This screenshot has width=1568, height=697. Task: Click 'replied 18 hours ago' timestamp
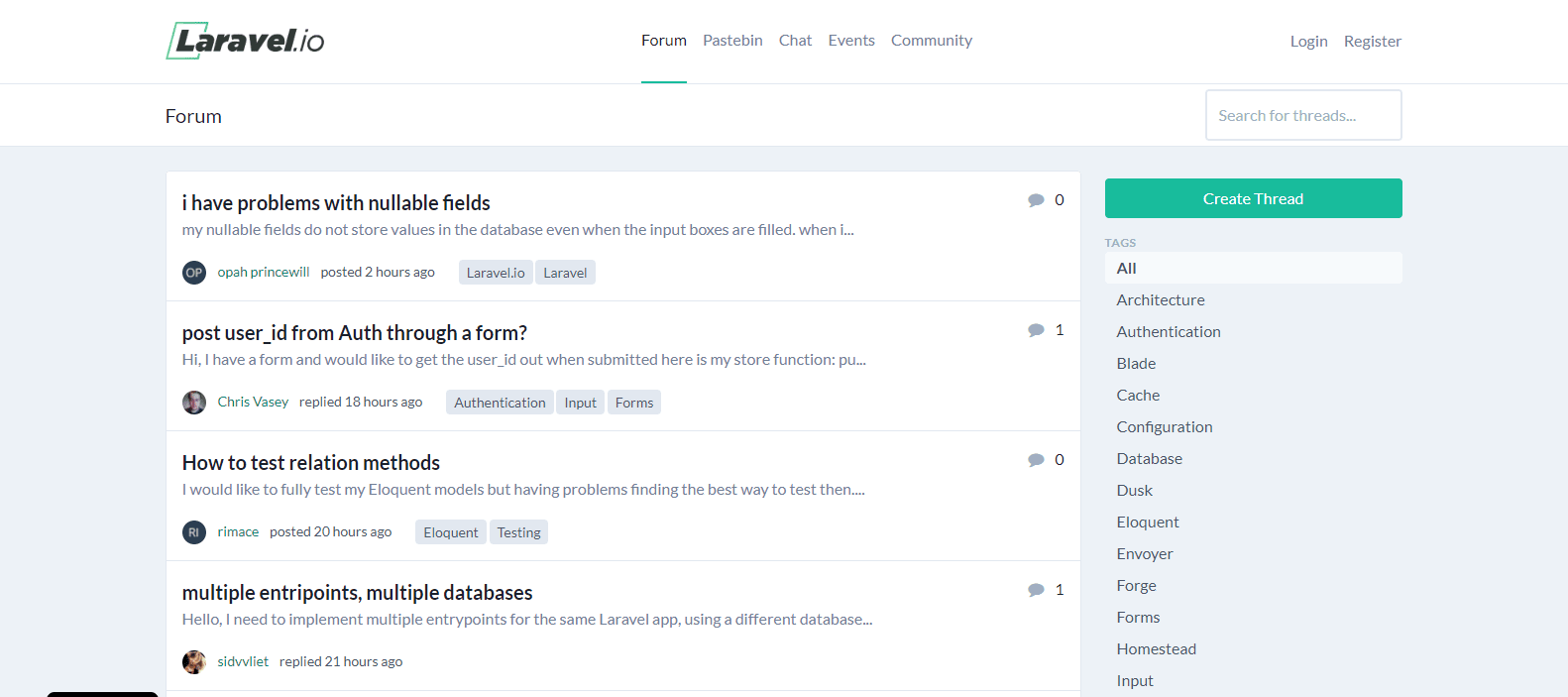click(361, 402)
